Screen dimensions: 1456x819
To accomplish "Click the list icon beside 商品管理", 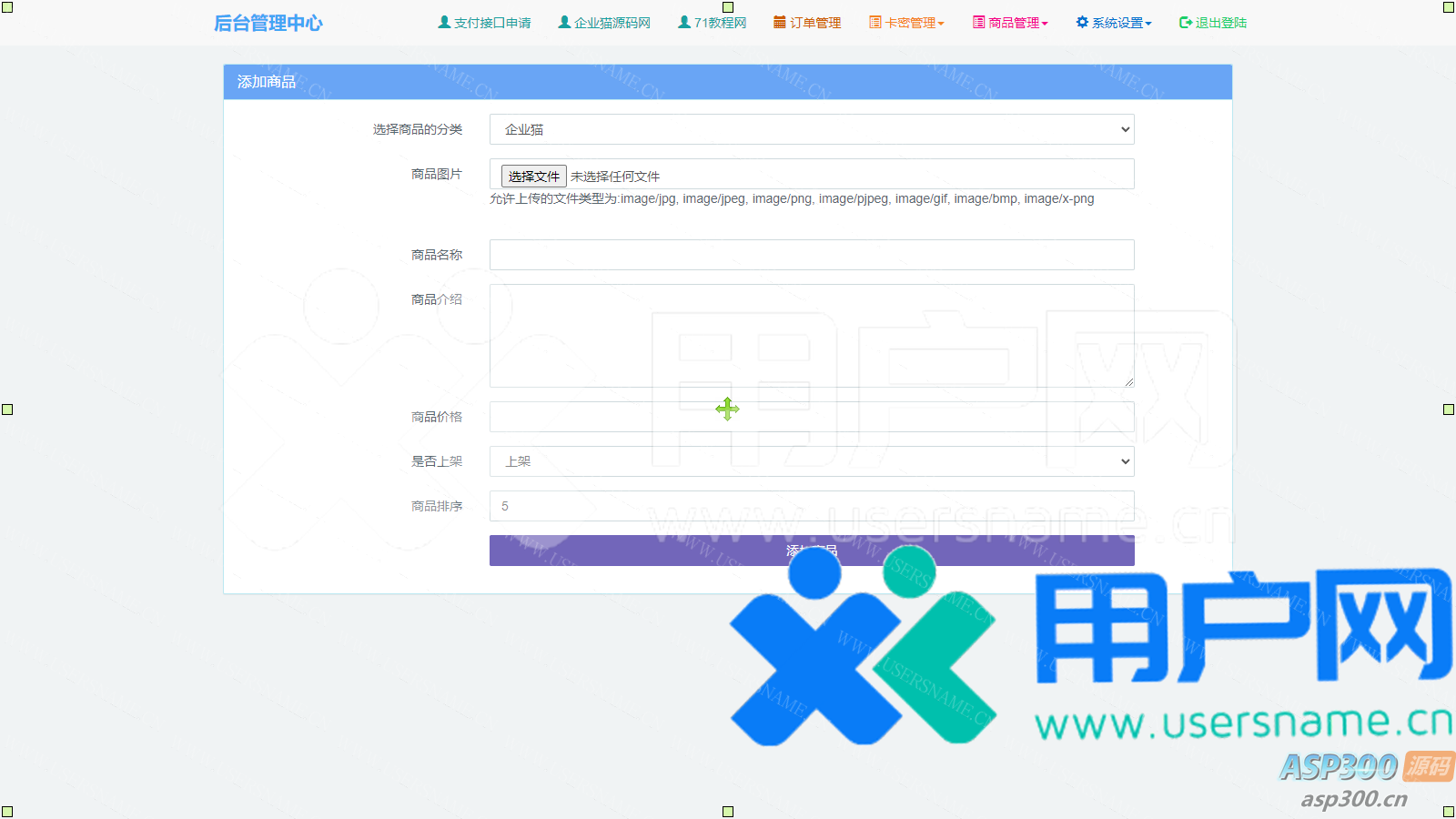I will [x=979, y=22].
